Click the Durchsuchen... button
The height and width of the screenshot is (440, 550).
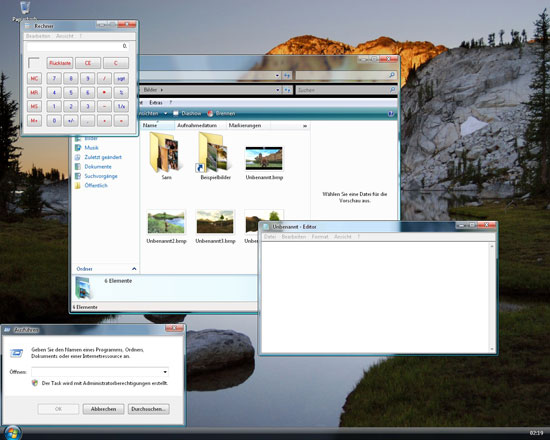coord(148,409)
